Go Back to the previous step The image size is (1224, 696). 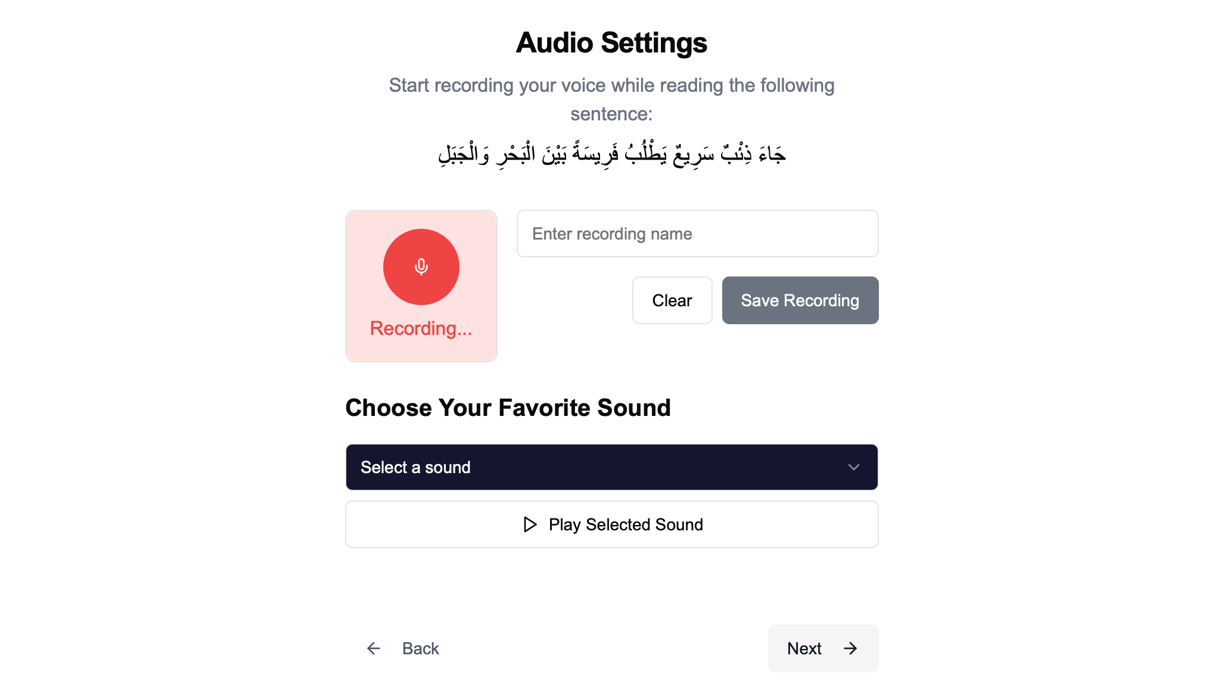pos(402,649)
